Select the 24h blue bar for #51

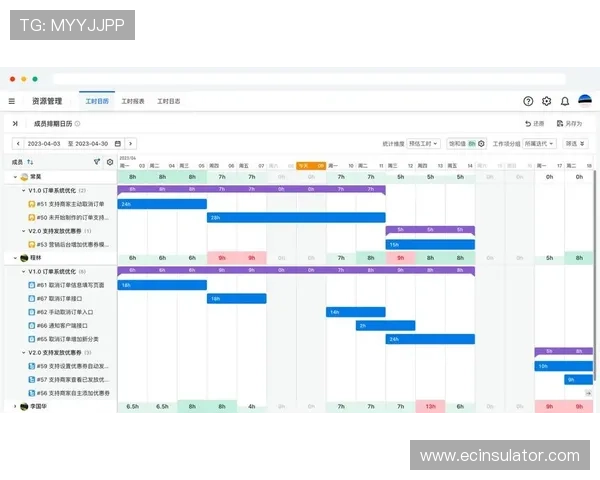coord(162,204)
